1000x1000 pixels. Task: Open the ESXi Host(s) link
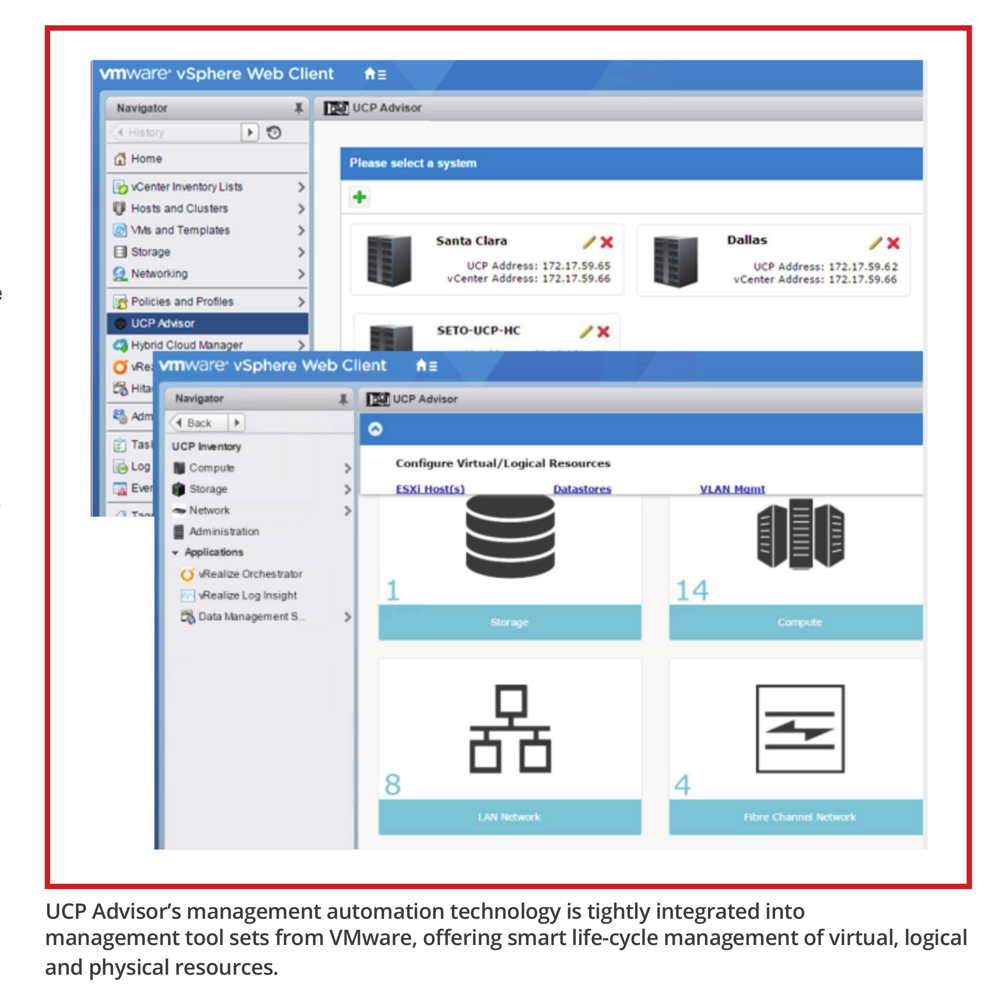(430, 489)
